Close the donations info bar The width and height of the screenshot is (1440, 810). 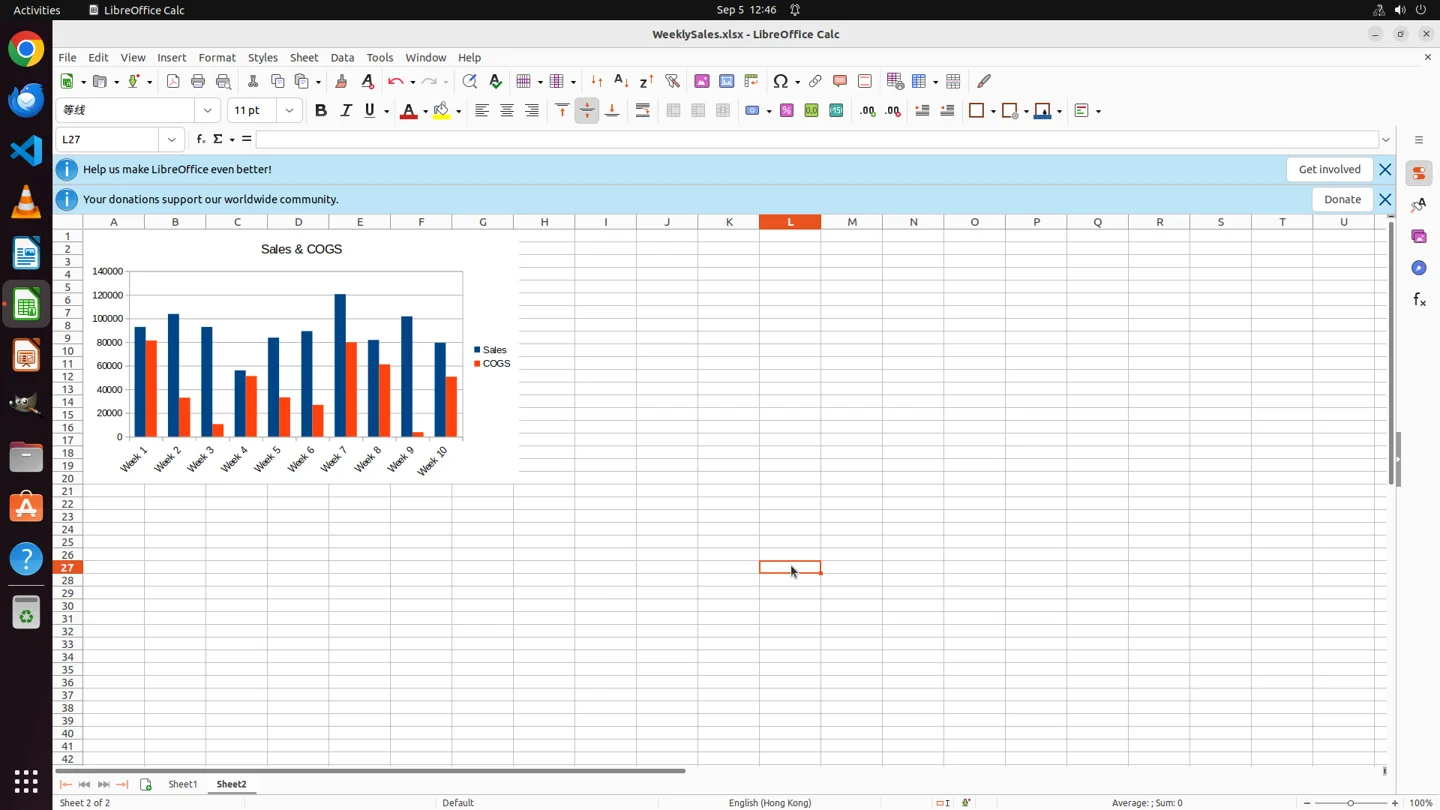click(1385, 200)
